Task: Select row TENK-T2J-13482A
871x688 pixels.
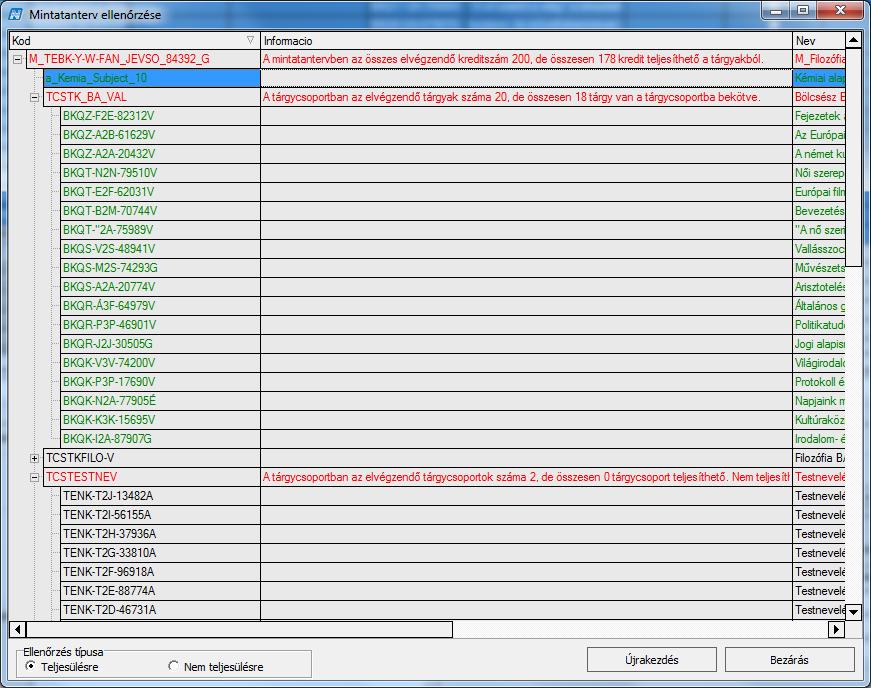Action: (160, 496)
